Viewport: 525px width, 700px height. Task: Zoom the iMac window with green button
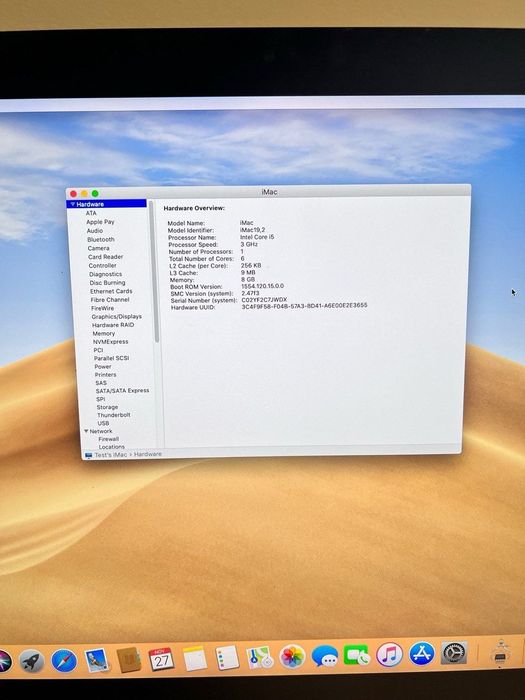tap(95, 193)
